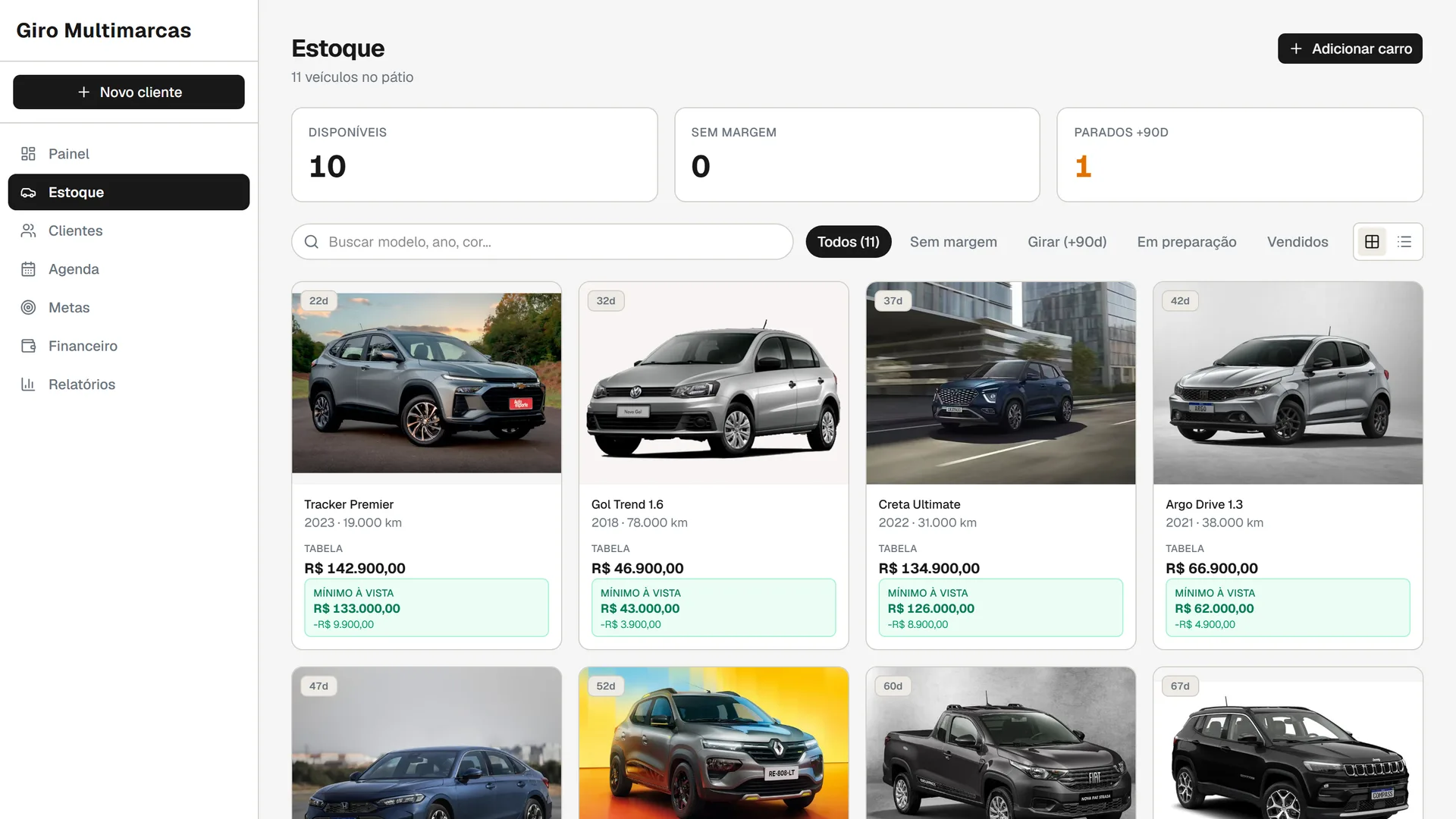Click the Painel dashboard icon in sidebar
The height and width of the screenshot is (819, 1456).
(28, 154)
